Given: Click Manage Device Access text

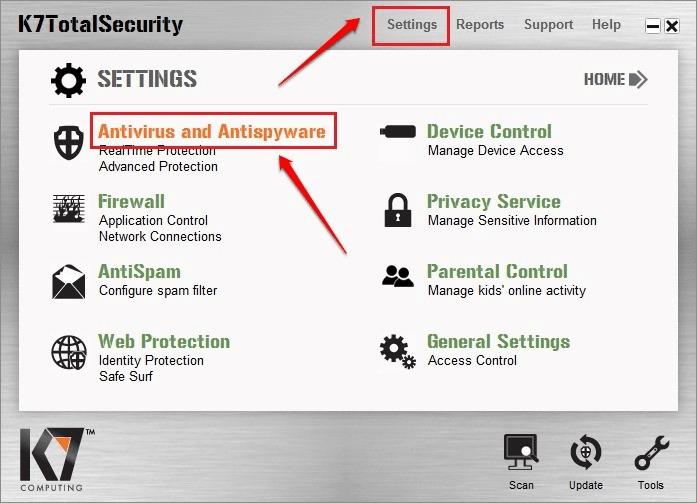Looking at the screenshot, I should (x=496, y=151).
